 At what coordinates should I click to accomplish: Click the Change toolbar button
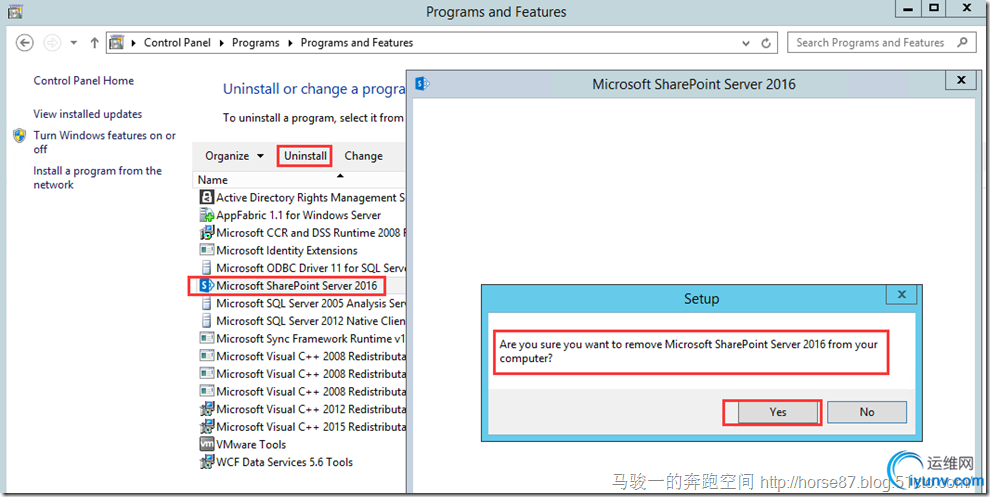[363, 156]
